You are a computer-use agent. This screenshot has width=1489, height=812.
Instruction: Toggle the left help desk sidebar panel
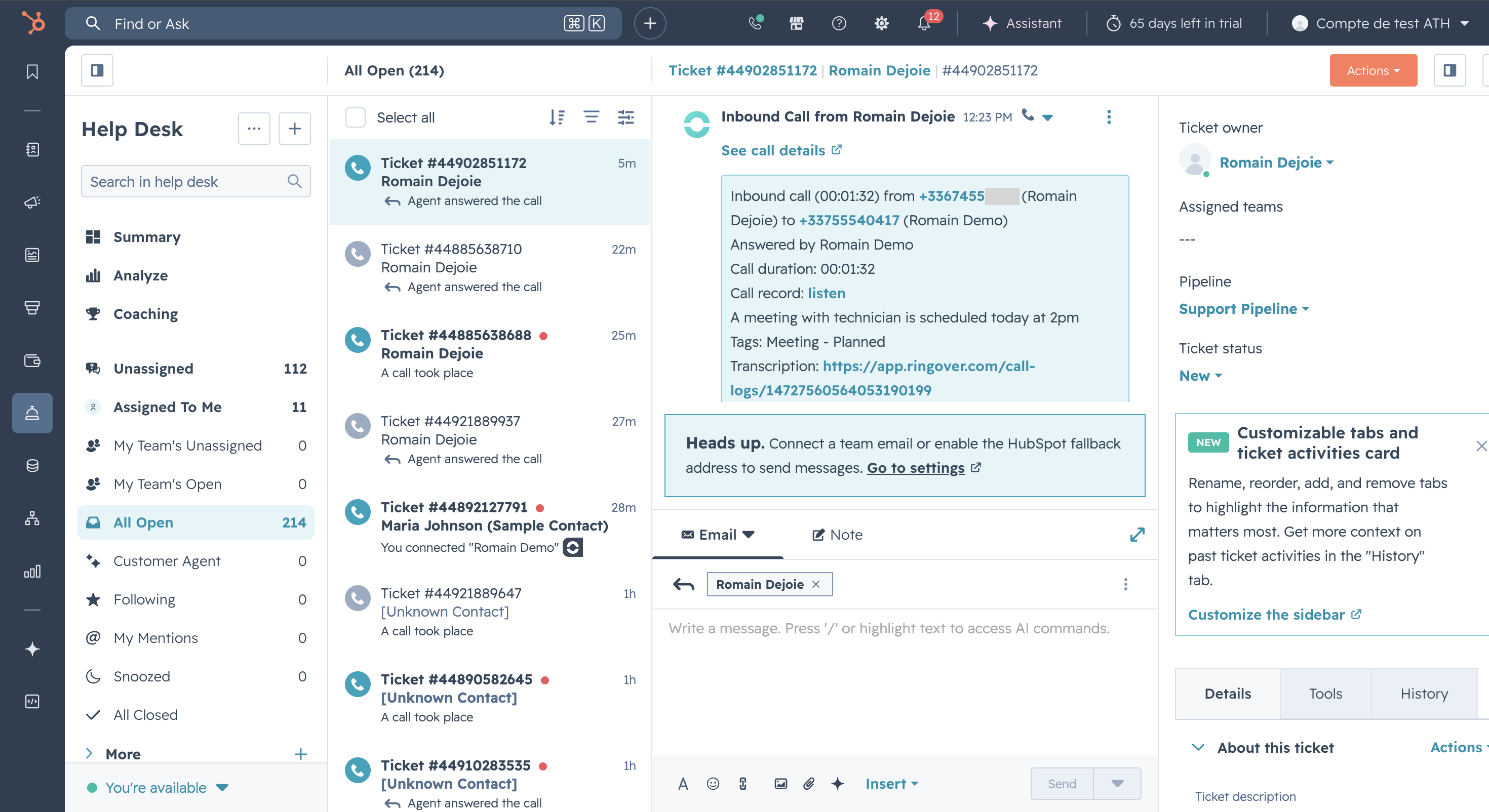pyautogui.click(x=97, y=70)
